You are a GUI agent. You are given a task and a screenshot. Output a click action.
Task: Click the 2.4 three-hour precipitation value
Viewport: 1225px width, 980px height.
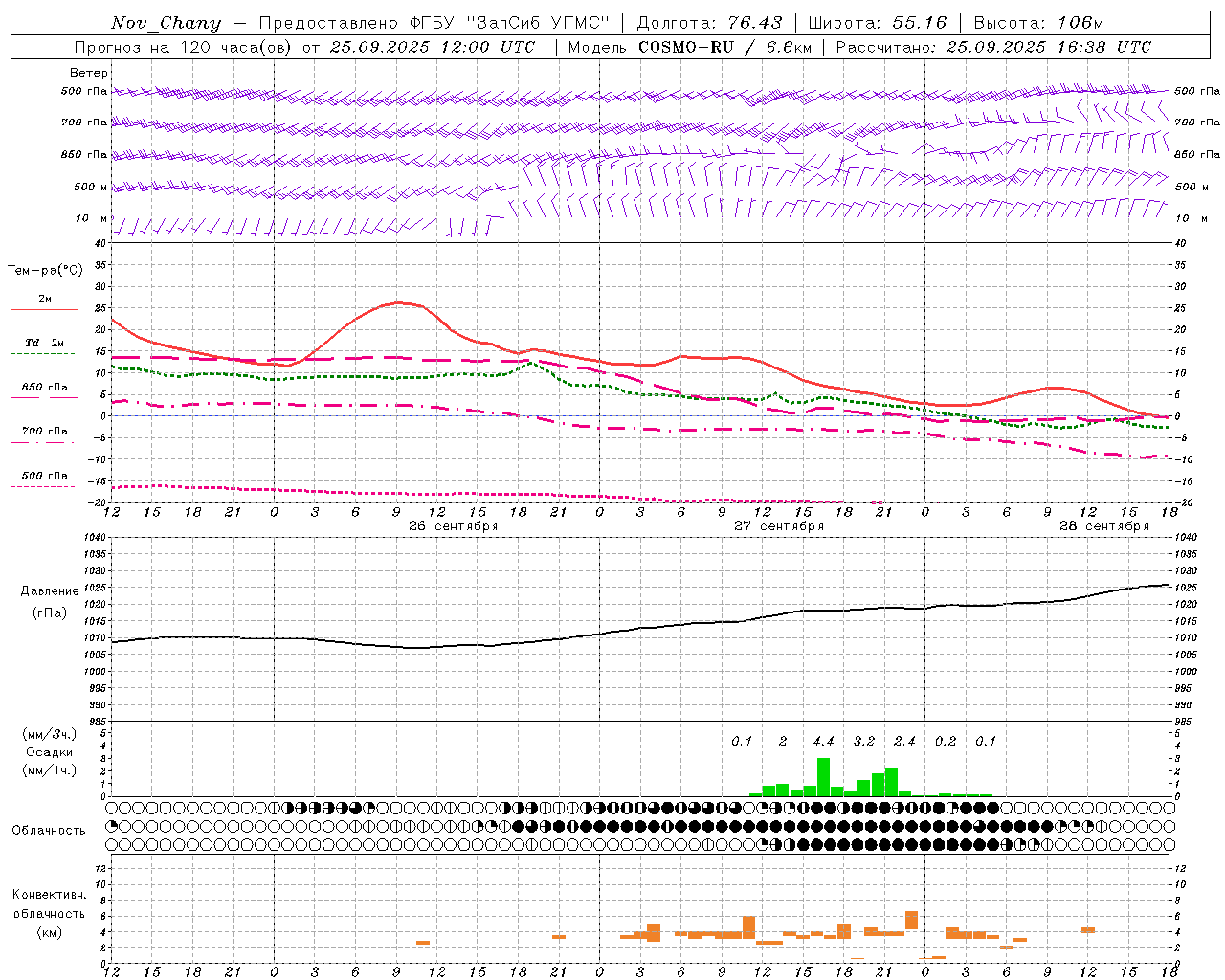(904, 742)
